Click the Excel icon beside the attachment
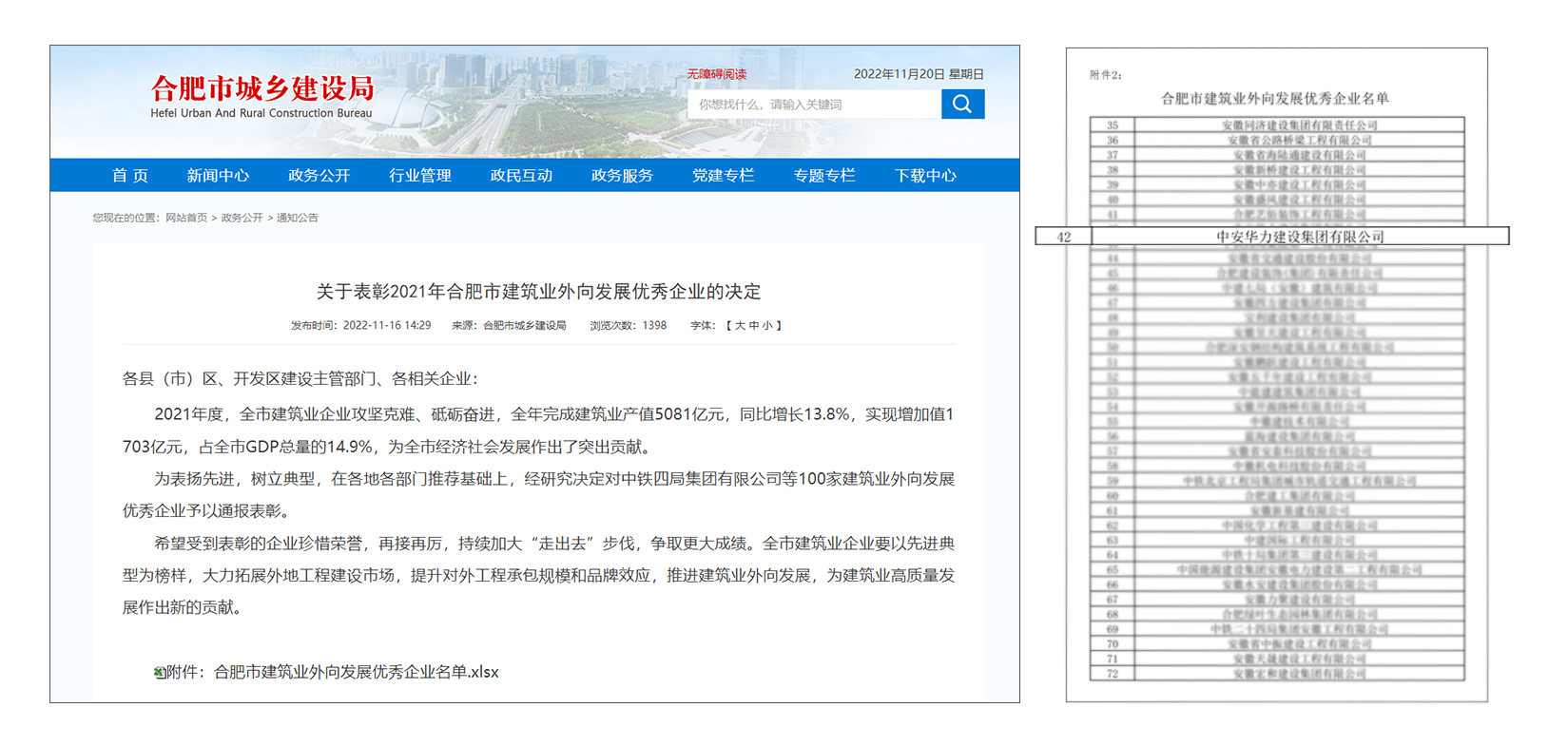 tap(159, 673)
